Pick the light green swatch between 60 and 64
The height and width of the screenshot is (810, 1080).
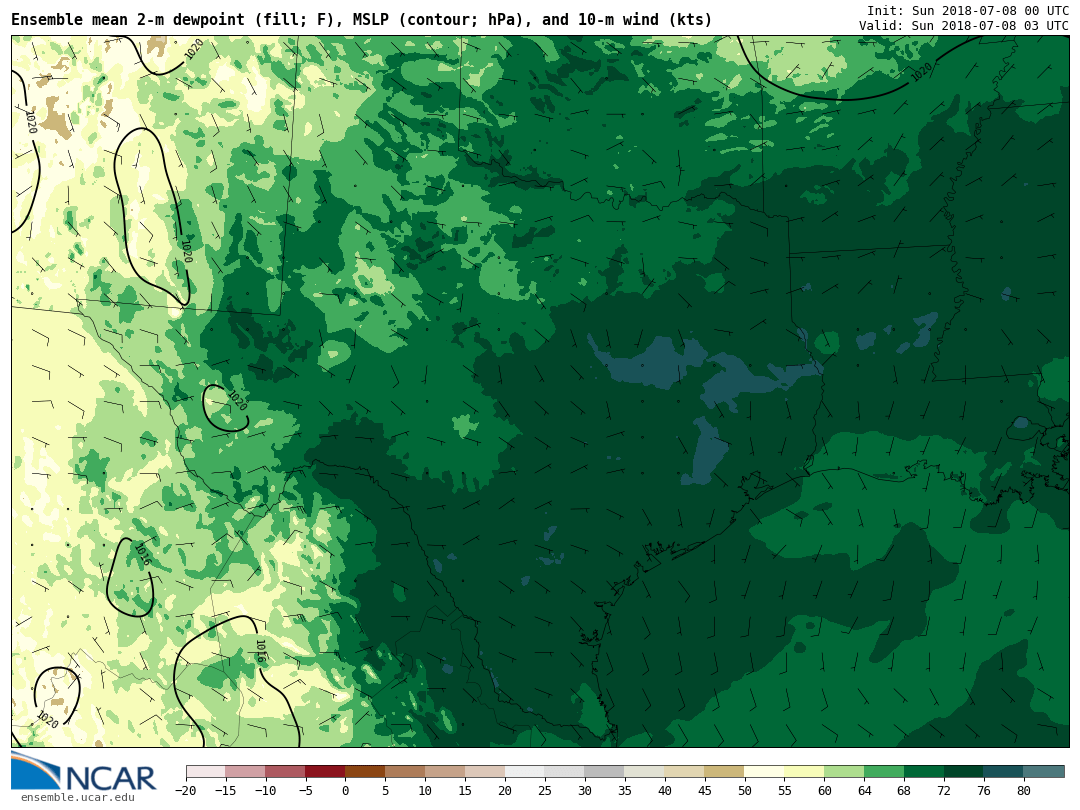pos(844,772)
